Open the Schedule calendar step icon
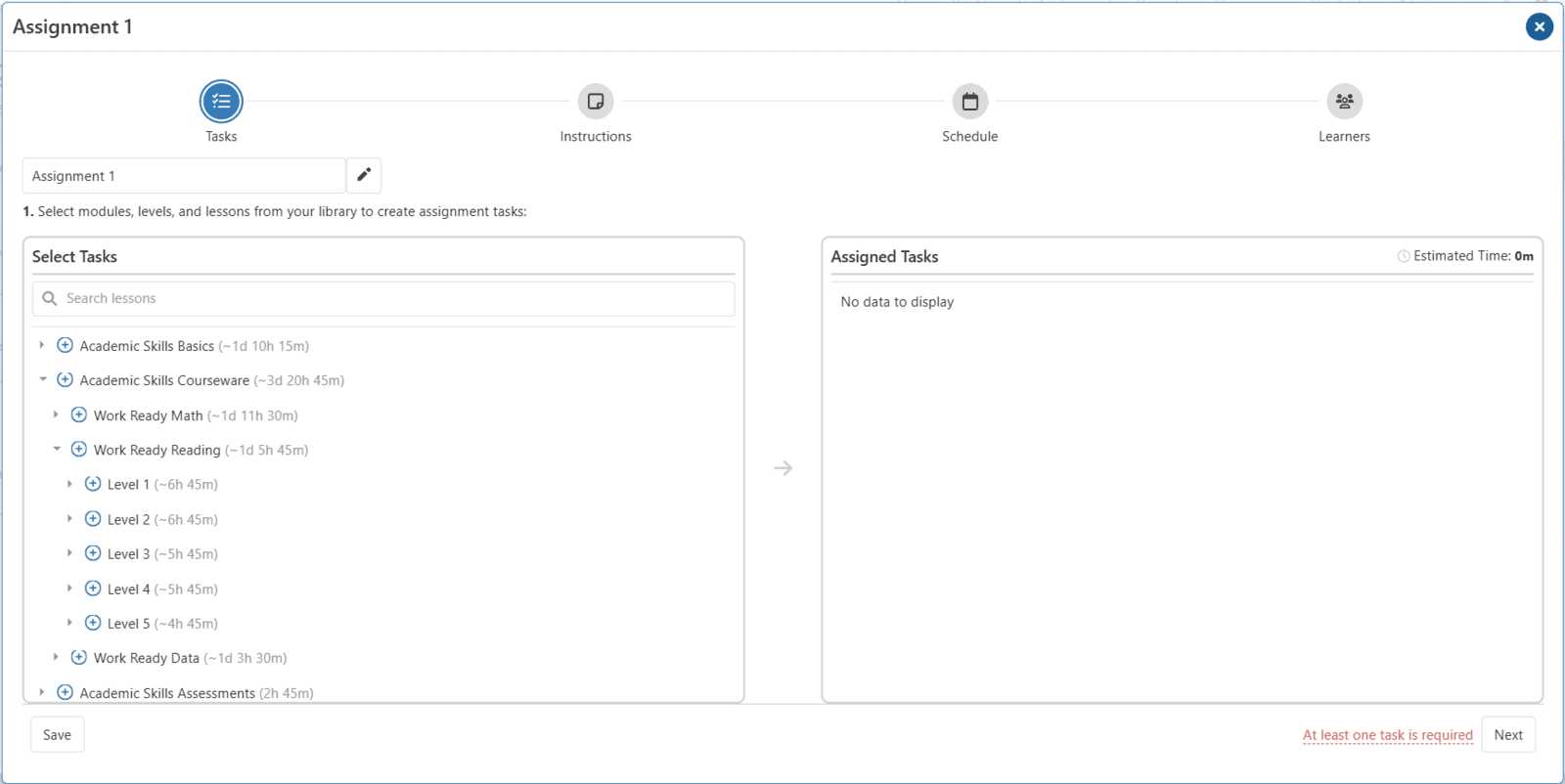The height and width of the screenshot is (784, 1565). tap(969, 101)
